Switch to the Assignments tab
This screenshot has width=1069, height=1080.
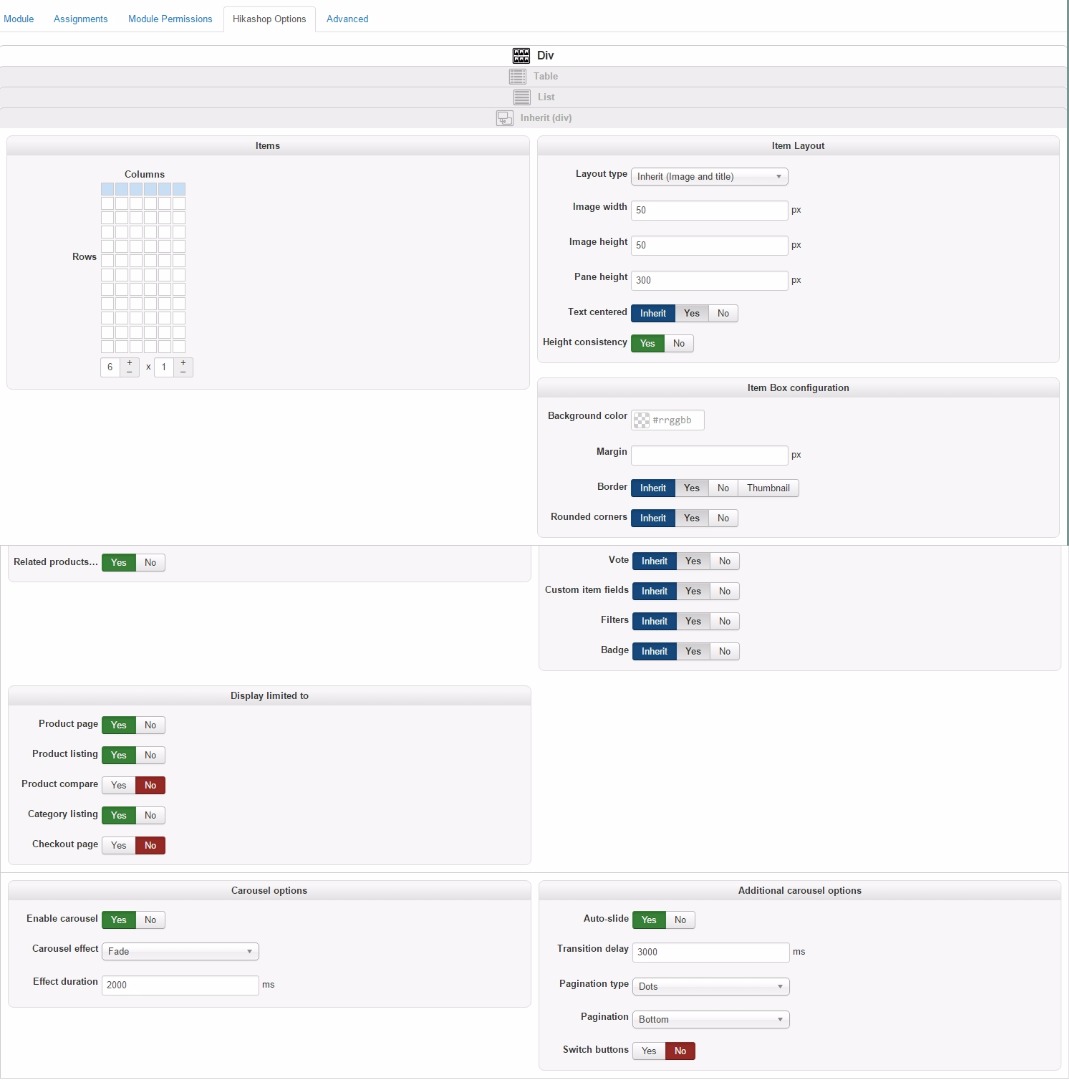81,19
